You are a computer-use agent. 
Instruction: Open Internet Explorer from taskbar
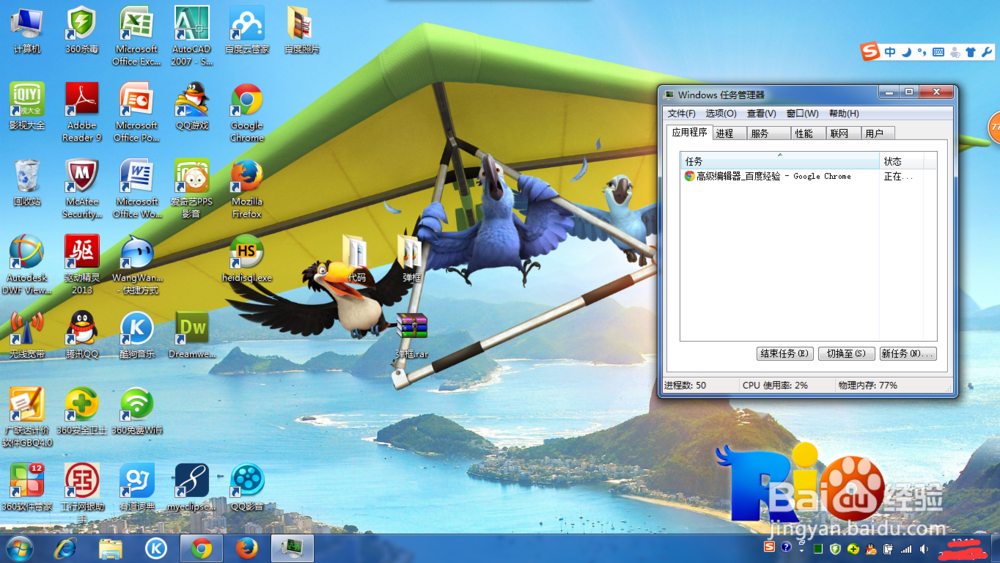[x=65, y=548]
